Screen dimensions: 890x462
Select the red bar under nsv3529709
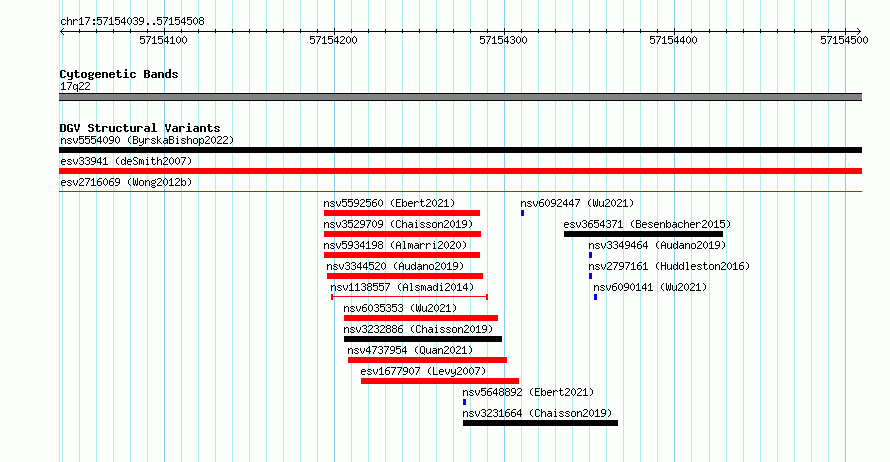(402, 234)
